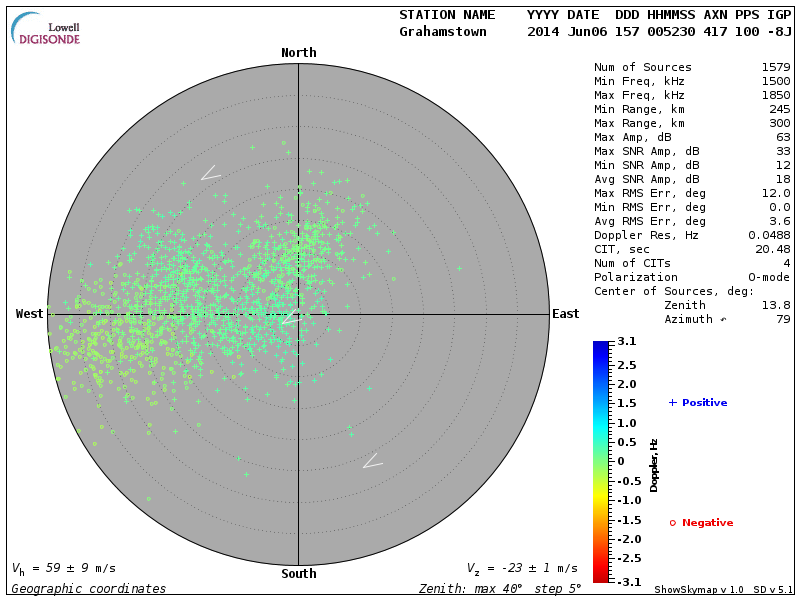Image resolution: width=800 pixels, height=600 pixels.
Task: Click the Vh horizontal velocity readout
Action: pos(65,568)
